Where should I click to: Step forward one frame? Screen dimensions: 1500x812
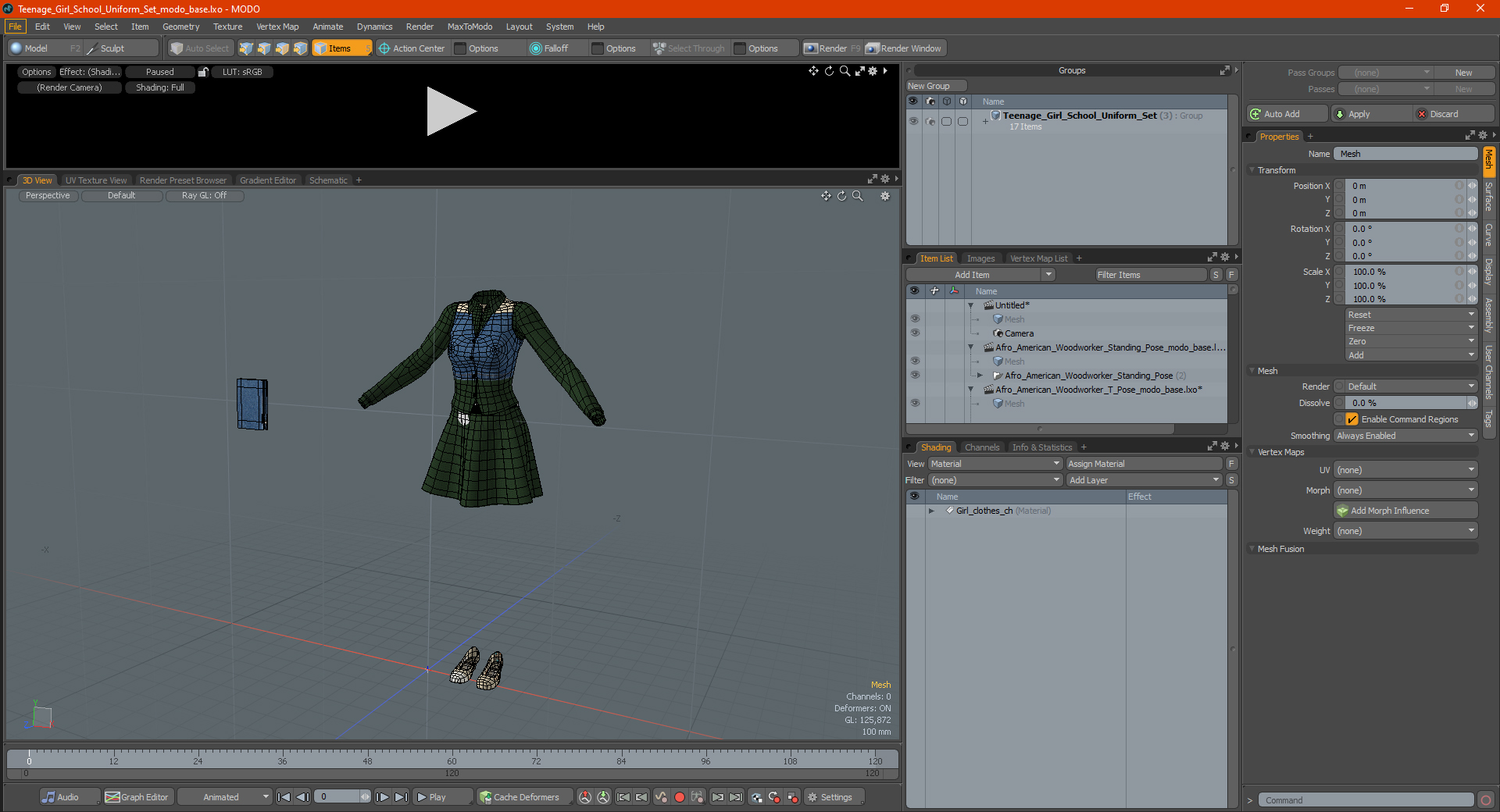382,797
